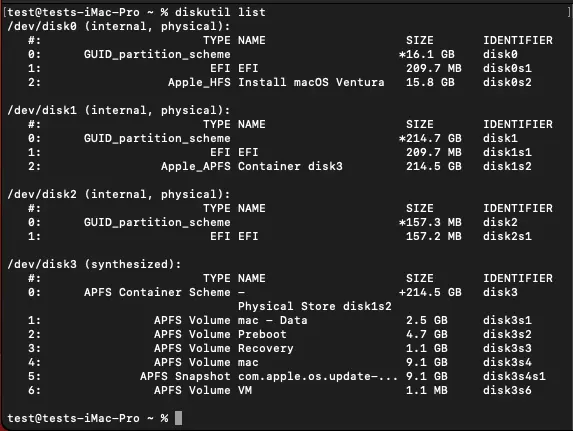Click the VM volume name
The width and height of the screenshot is (573, 431).
pos(245,390)
